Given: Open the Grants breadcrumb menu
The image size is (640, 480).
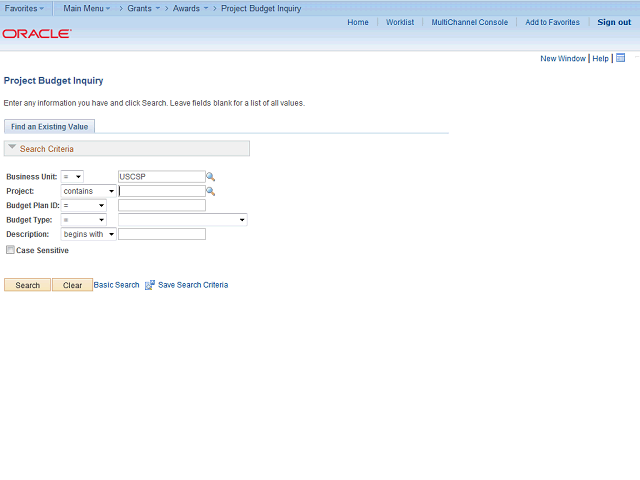Looking at the screenshot, I should coord(143,8).
